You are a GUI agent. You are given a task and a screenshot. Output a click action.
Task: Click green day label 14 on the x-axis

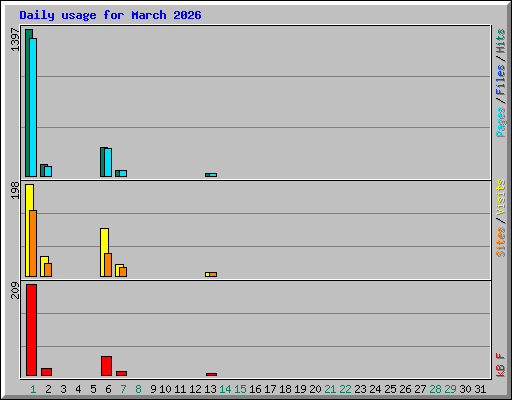(x=225, y=389)
